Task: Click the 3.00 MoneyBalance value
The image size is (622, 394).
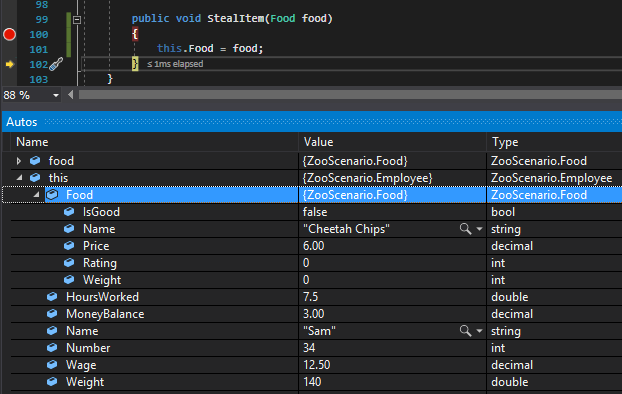Action: 313,314
